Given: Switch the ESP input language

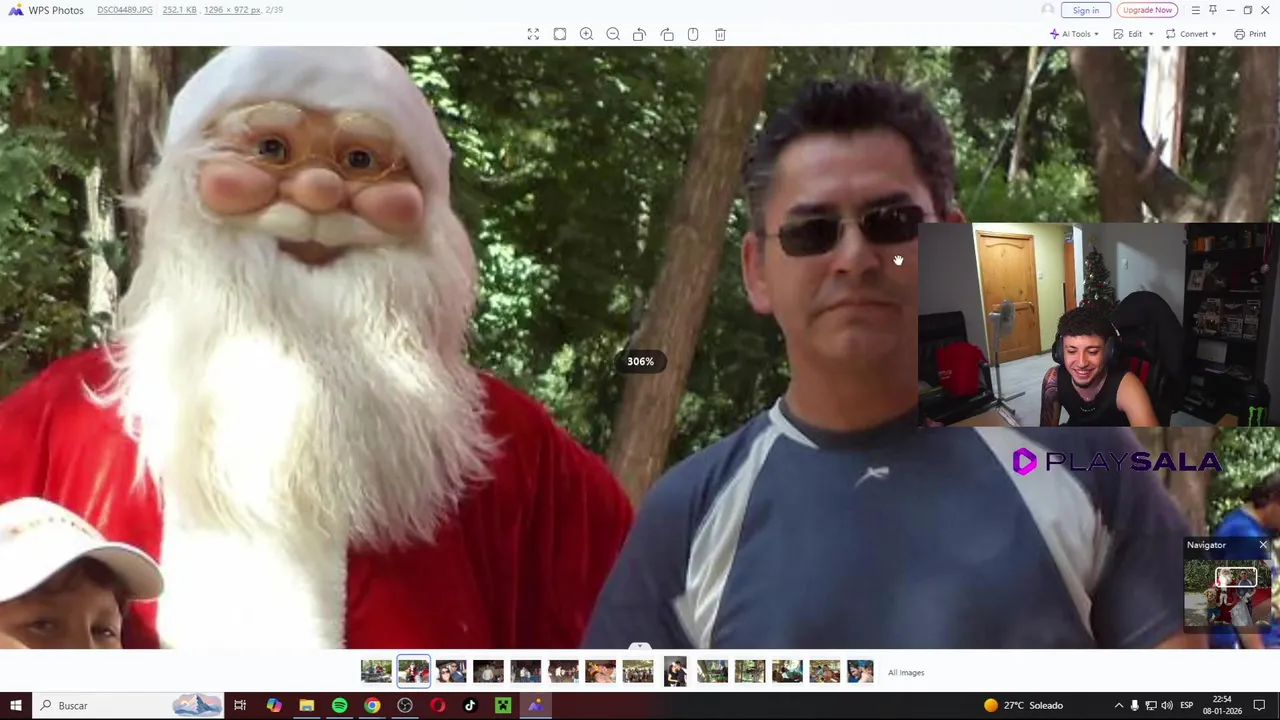Looking at the screenshot, I should point(1189,705).
